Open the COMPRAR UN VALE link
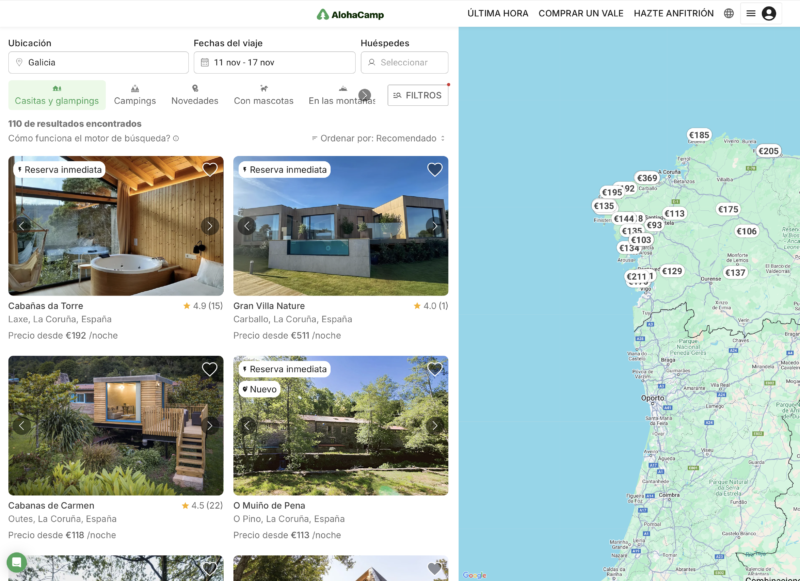This screenshot has width=800, height=581. (581, 14)
